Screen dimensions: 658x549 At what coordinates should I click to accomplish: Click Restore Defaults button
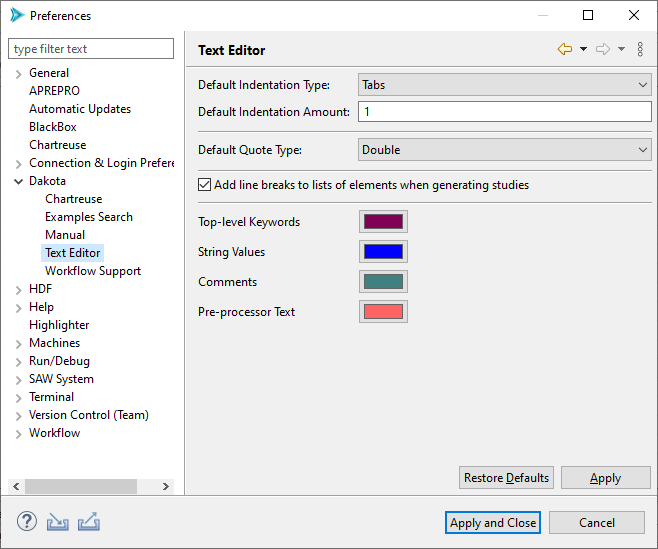(x=506, y=478)
